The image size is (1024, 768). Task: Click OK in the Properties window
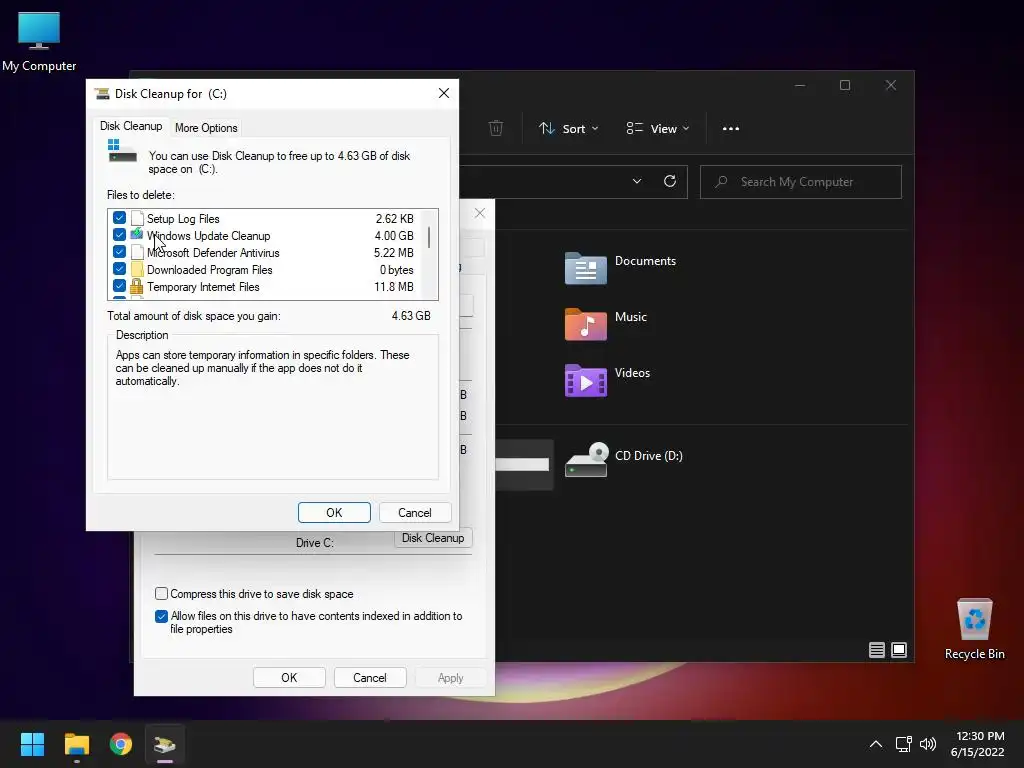pos(289,678)
